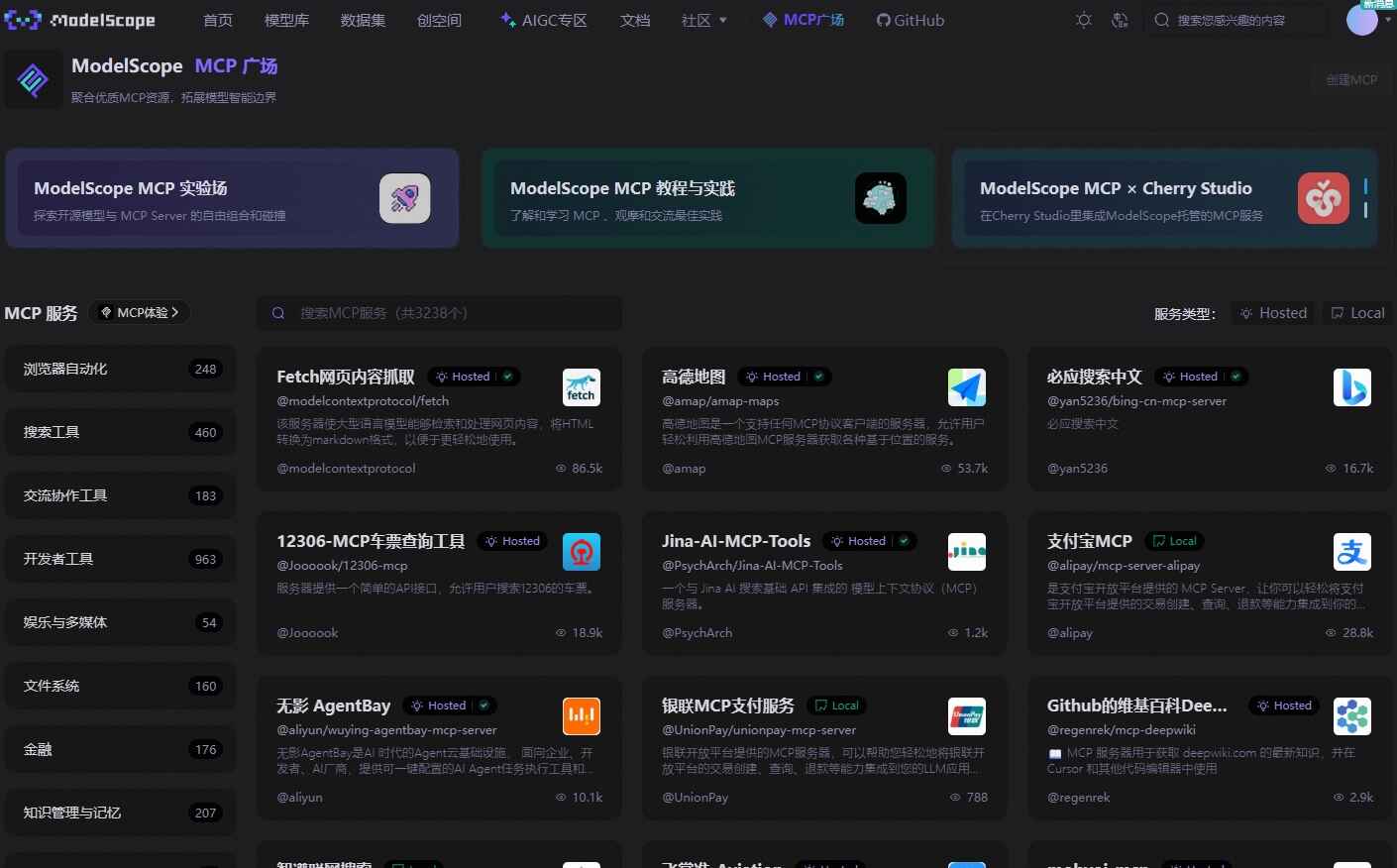This screenshot has height=868, width=1397.
Task: Open the ModelScope MCP 实验场 banner
Action: point(232,198)
